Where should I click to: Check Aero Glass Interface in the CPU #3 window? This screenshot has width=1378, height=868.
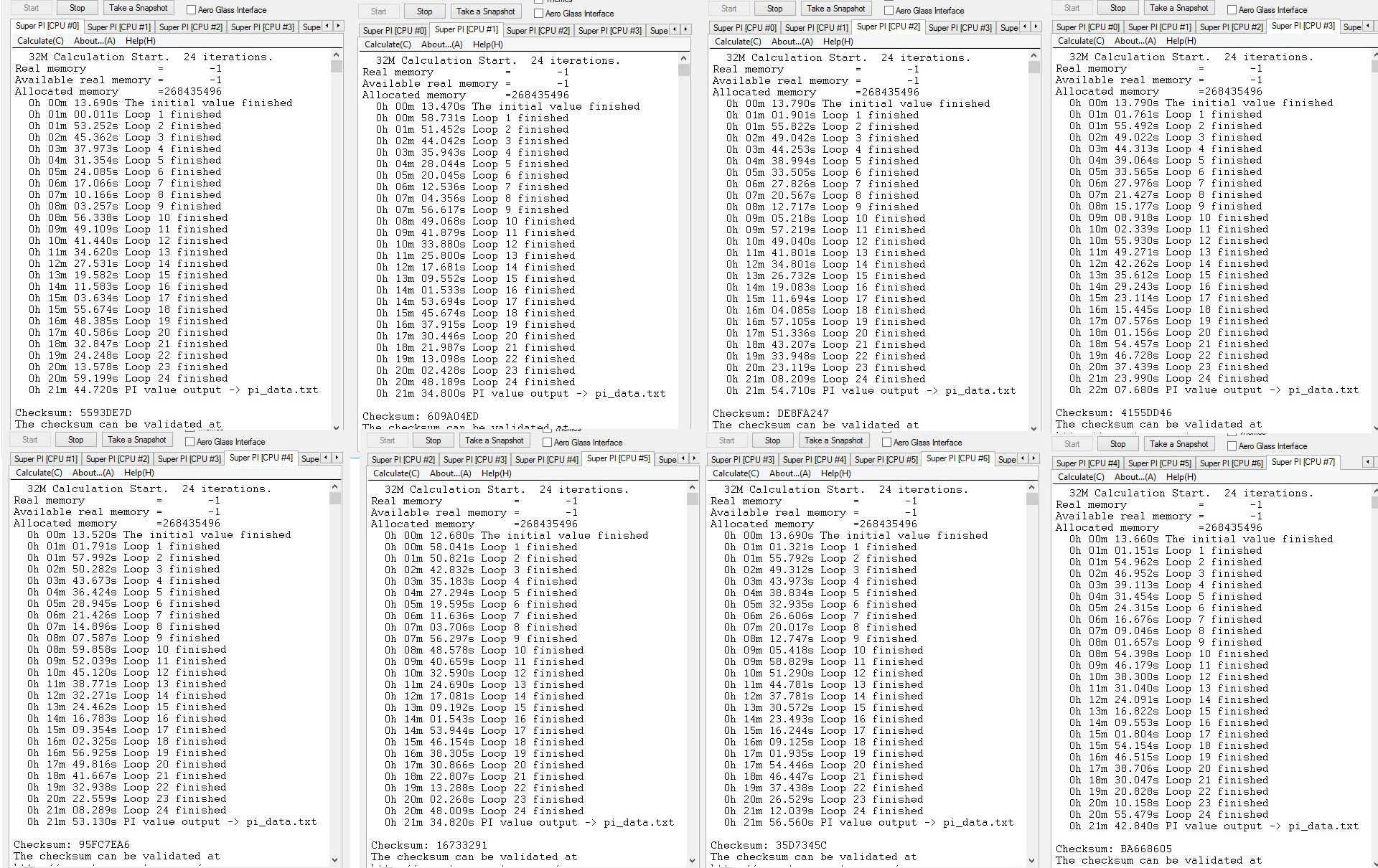point(1232,10)
